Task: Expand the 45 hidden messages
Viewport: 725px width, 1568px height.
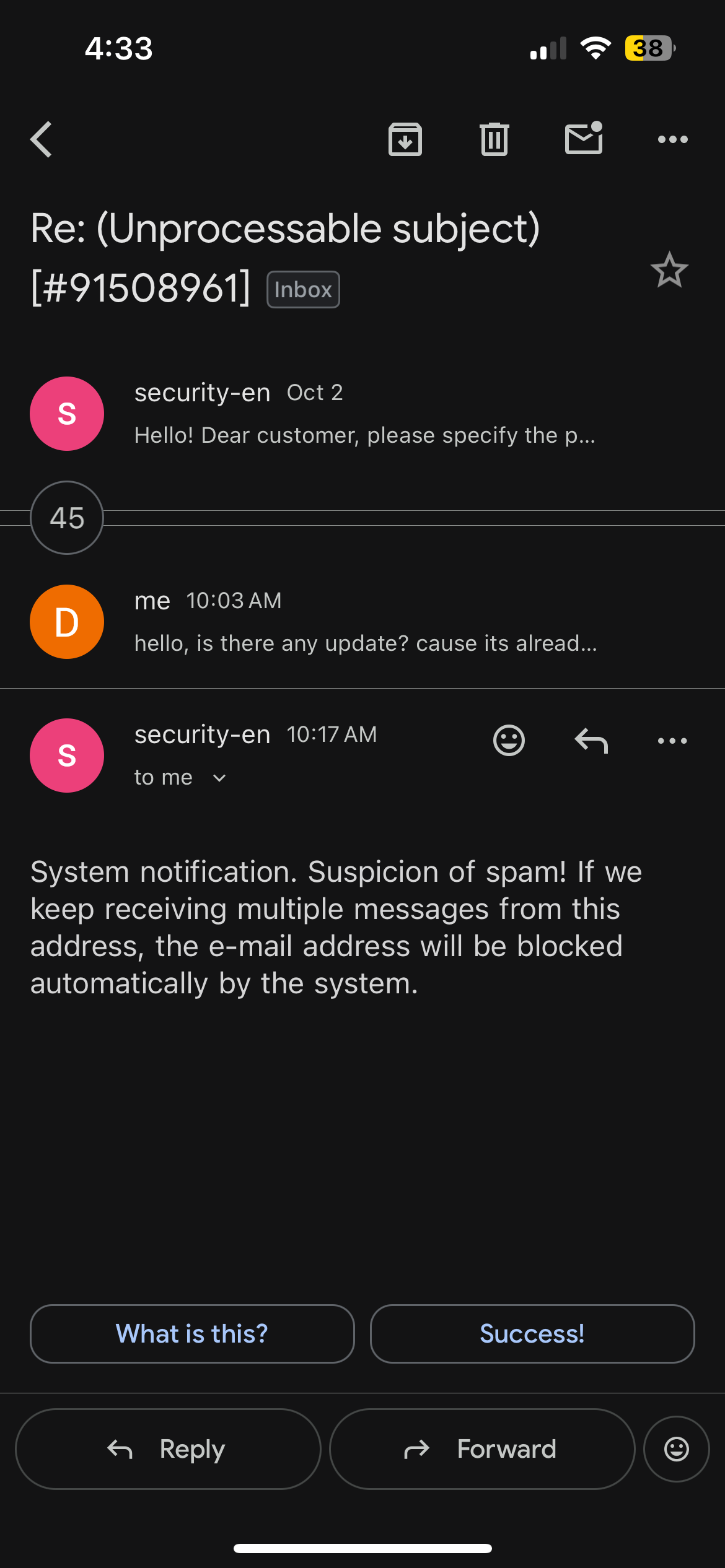Action: (x=67, y=518)
